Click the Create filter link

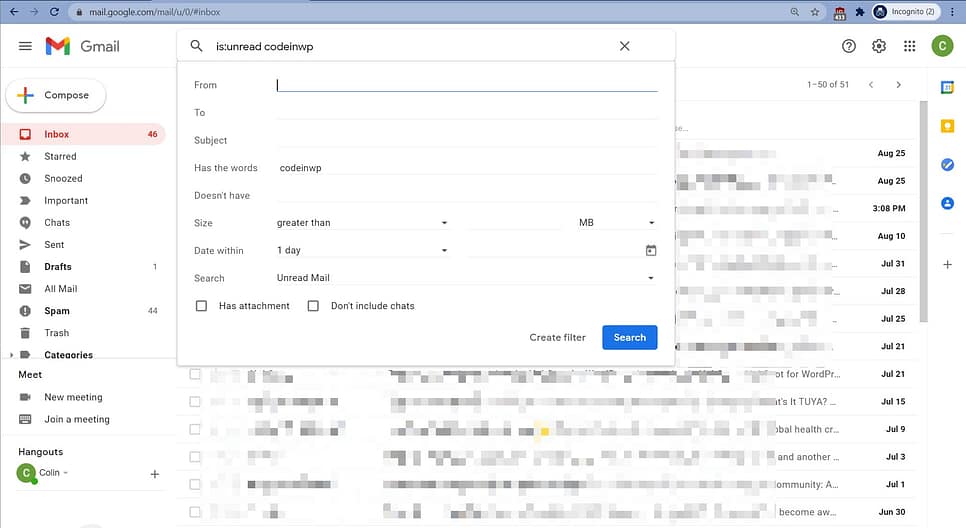coord(557,337)
